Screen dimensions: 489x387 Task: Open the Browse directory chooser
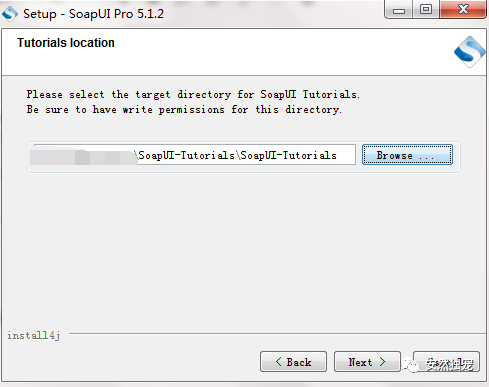(x=407, y=155)
